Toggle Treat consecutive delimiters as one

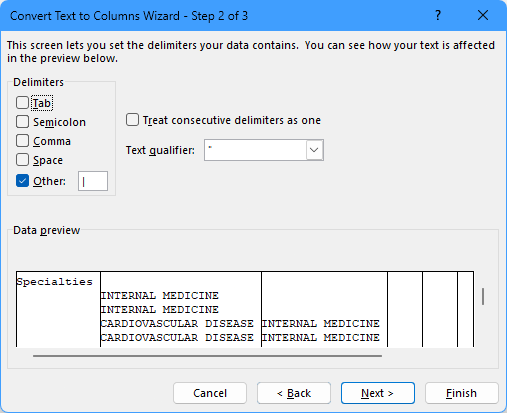point(132,120)
